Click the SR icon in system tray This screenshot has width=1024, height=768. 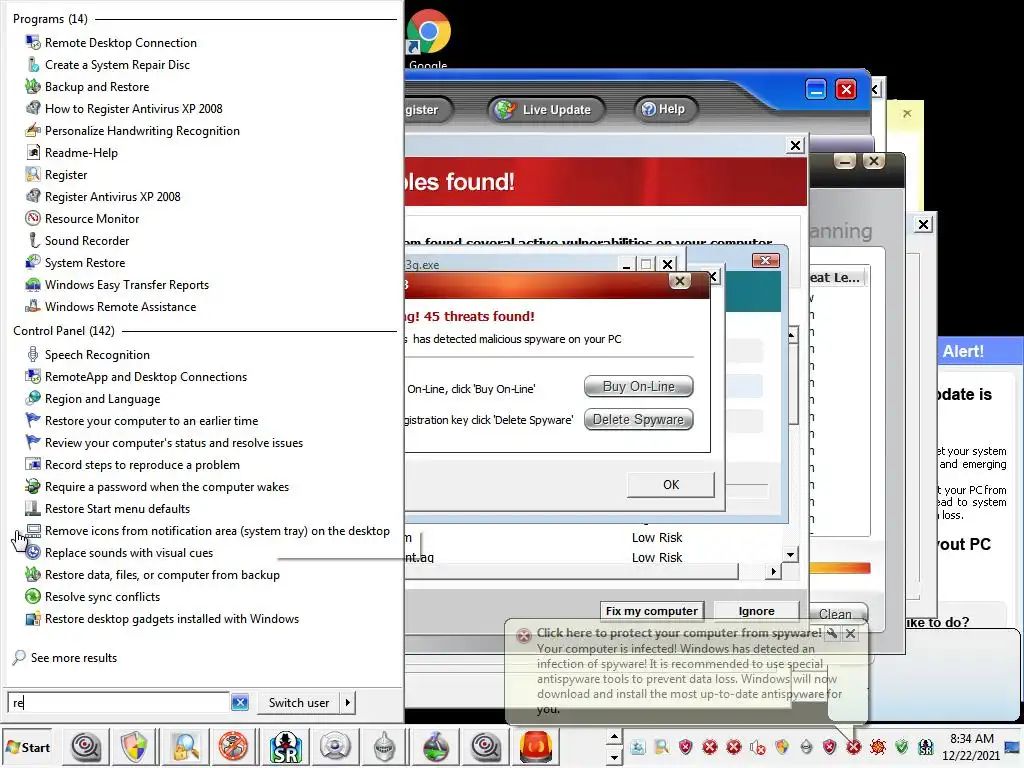(x=925, y=746)
